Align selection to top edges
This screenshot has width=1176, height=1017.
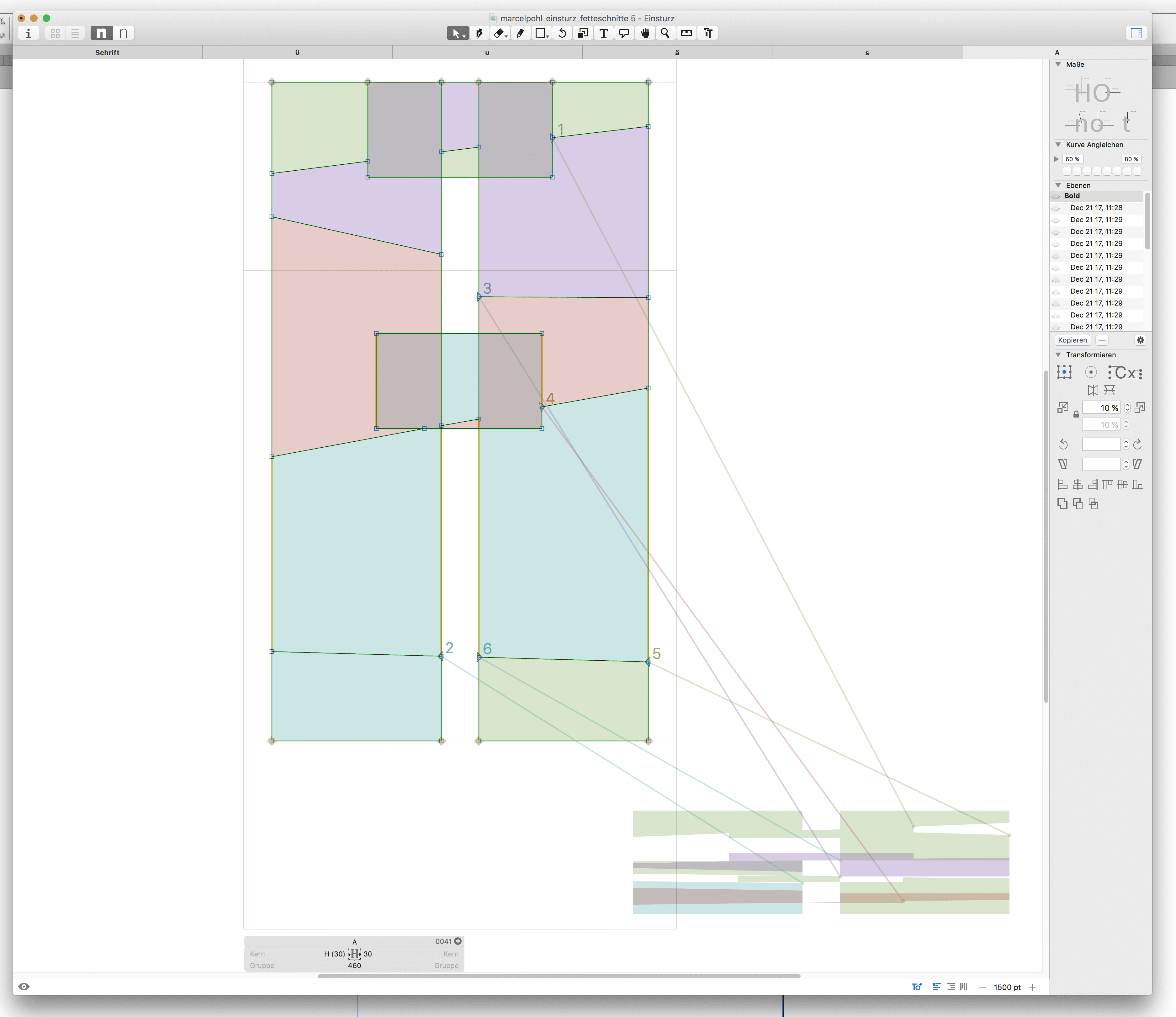pos(1107,484)
